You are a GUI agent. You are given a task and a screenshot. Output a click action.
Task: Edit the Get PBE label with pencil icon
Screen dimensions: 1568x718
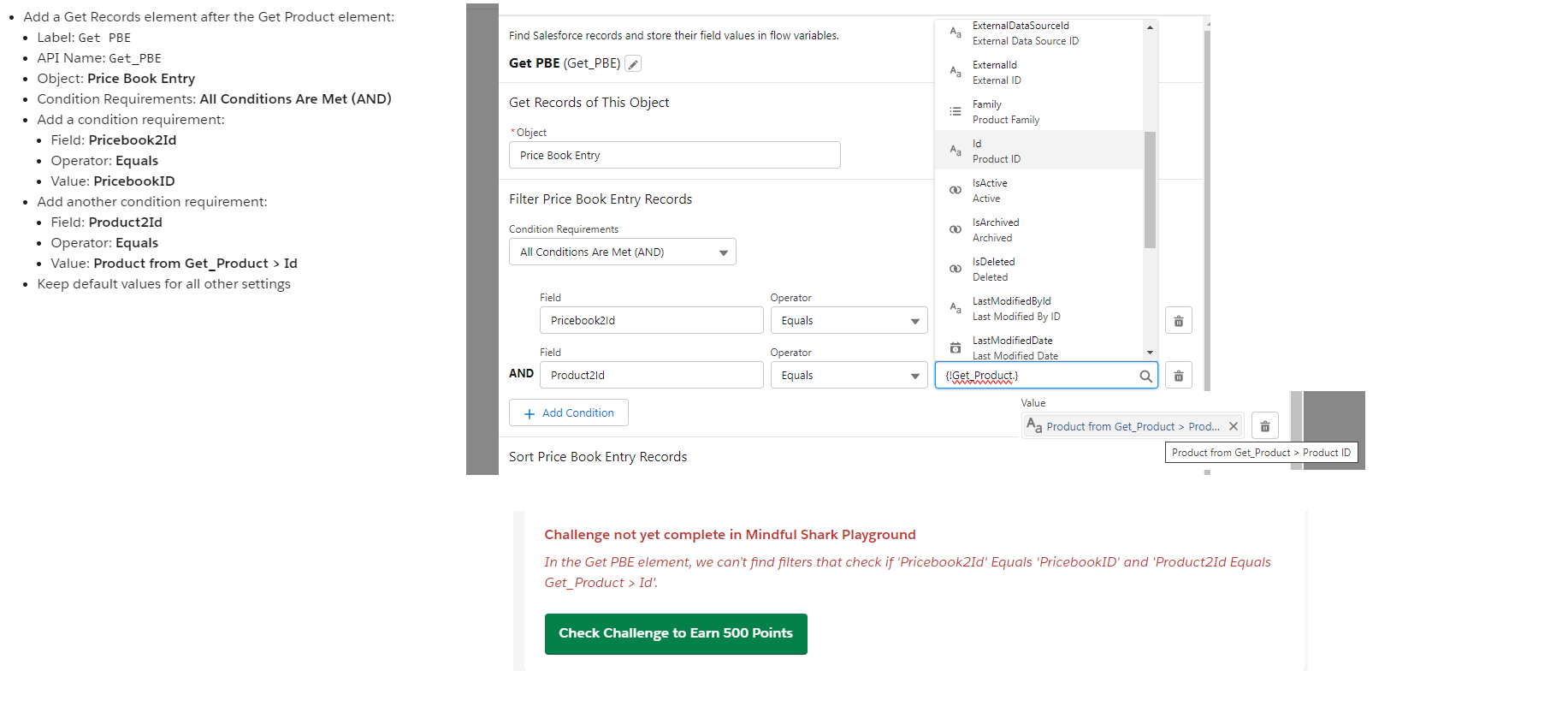coord(633,64)
